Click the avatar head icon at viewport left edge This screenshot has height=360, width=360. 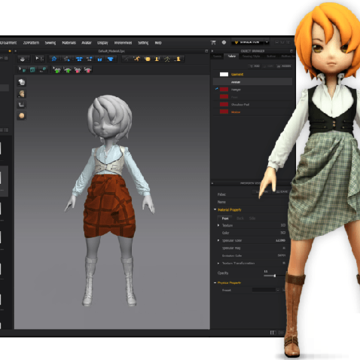[x=22, y=94]
